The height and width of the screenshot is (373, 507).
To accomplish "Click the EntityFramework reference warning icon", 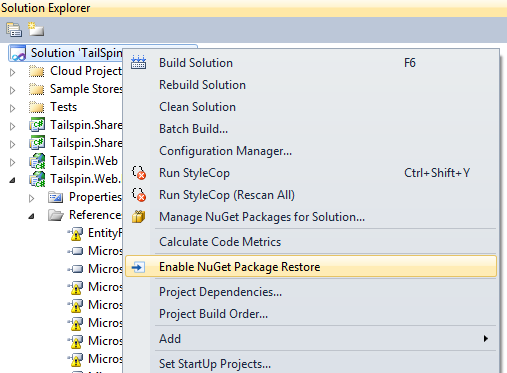I will (75, 233).
